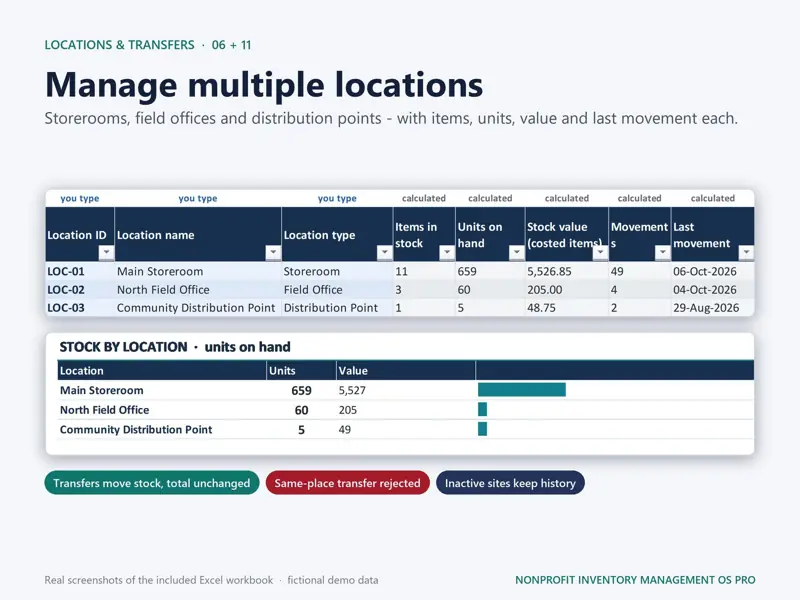Select the stock value 48.75 cell
The height and width of the screenshot is (600, 800).
(x=566, y=308)
